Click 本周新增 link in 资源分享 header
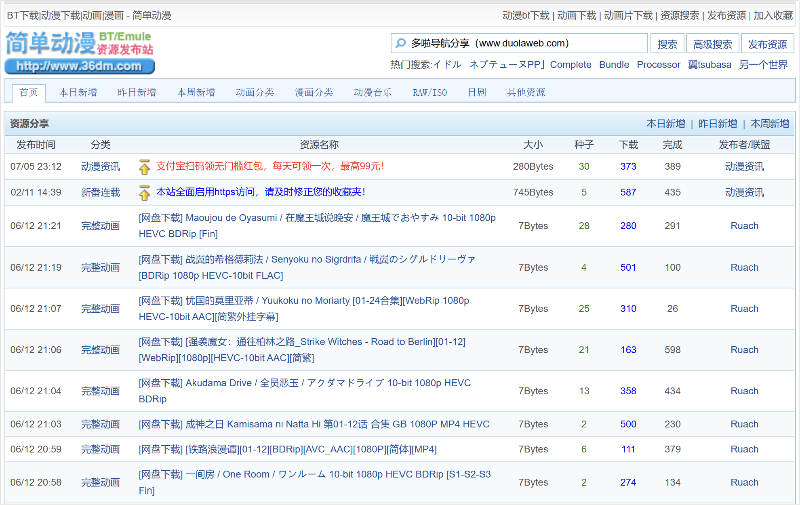This screenshot has width=800, height=505. [x=770, y=124]
